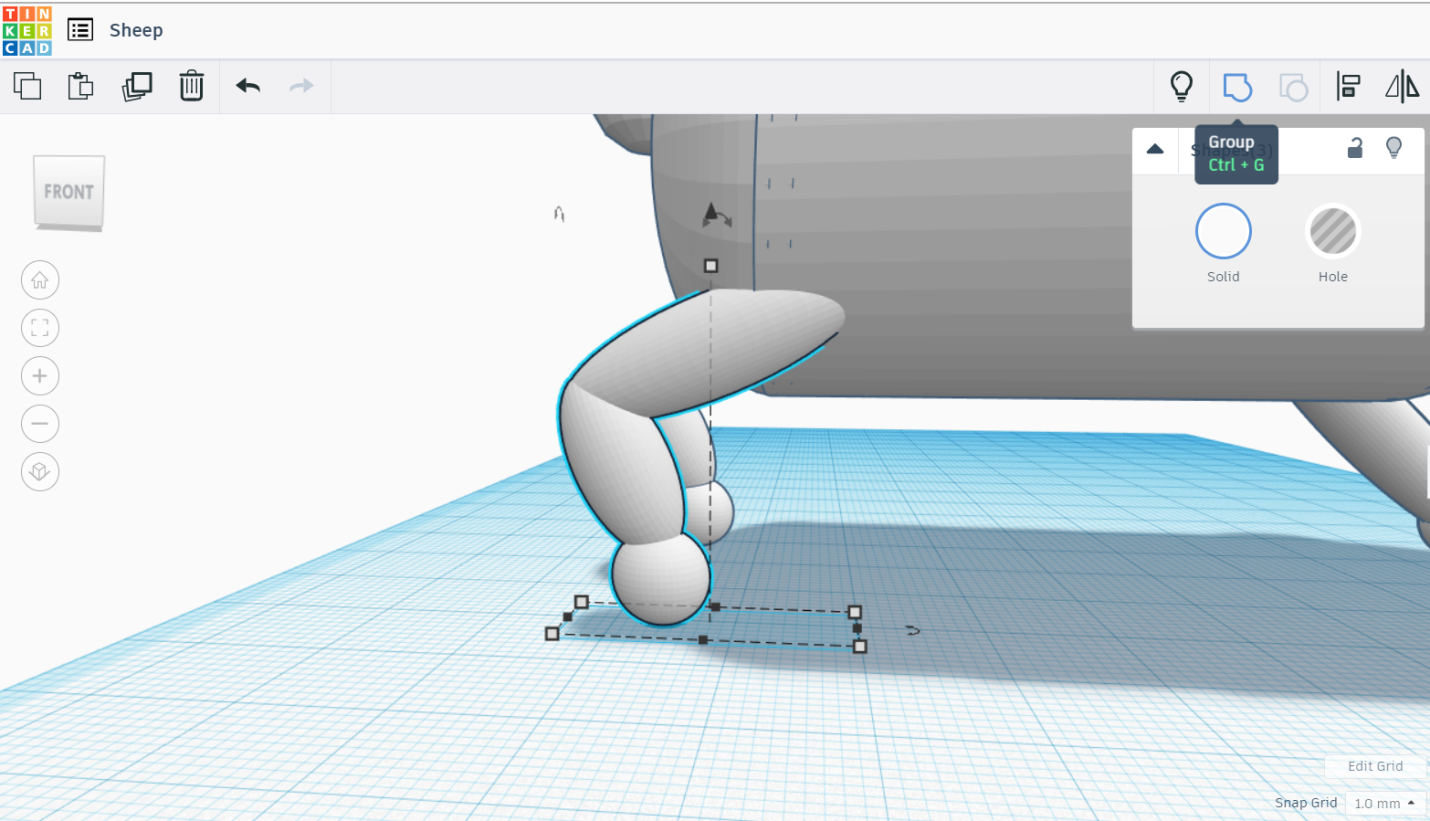Duplicate the selected shapes
This screenshot has height=821, width=1430.
coord(136,86)
